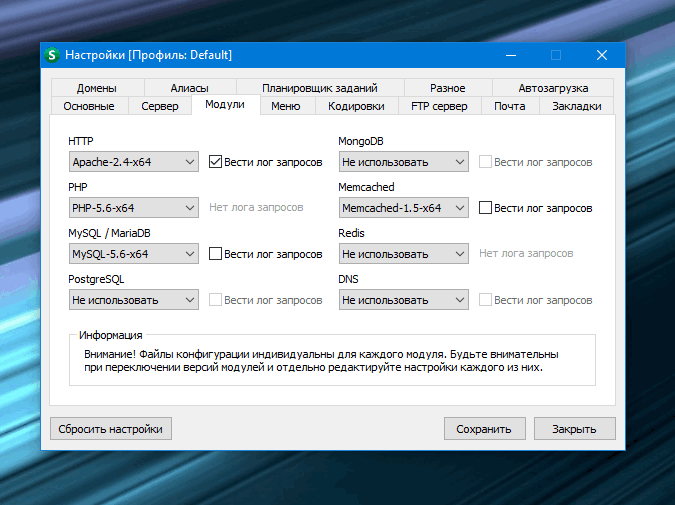Switch to the Алиасы tab
Viewport: 675px width, 505px height.
pos(189,88)
